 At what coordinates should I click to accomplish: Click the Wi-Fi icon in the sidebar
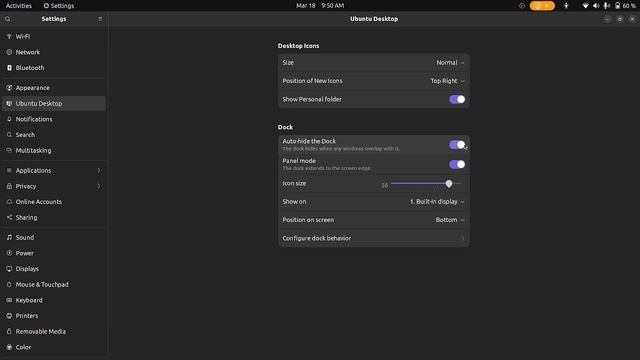click(x=9, y=37)
